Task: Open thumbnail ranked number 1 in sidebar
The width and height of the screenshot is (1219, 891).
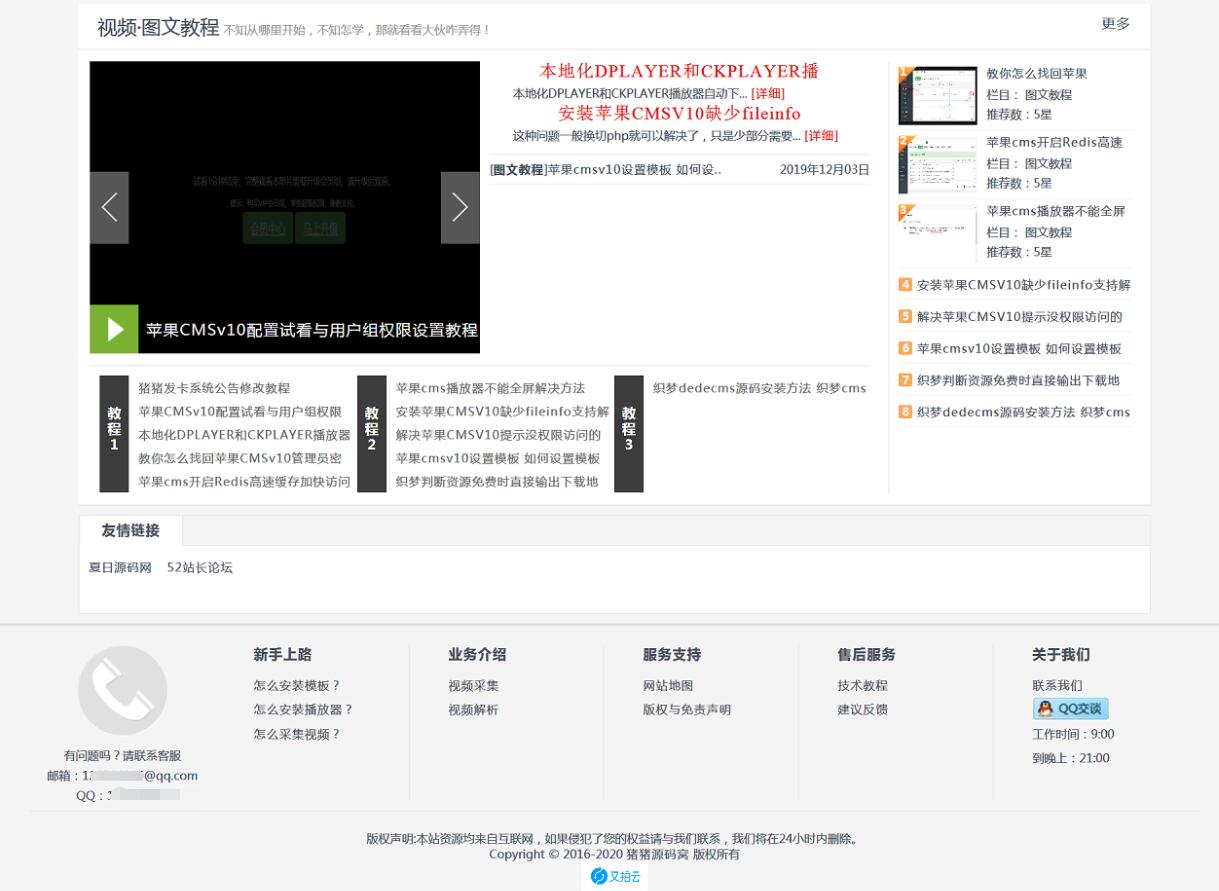Action: coord(937,96)
